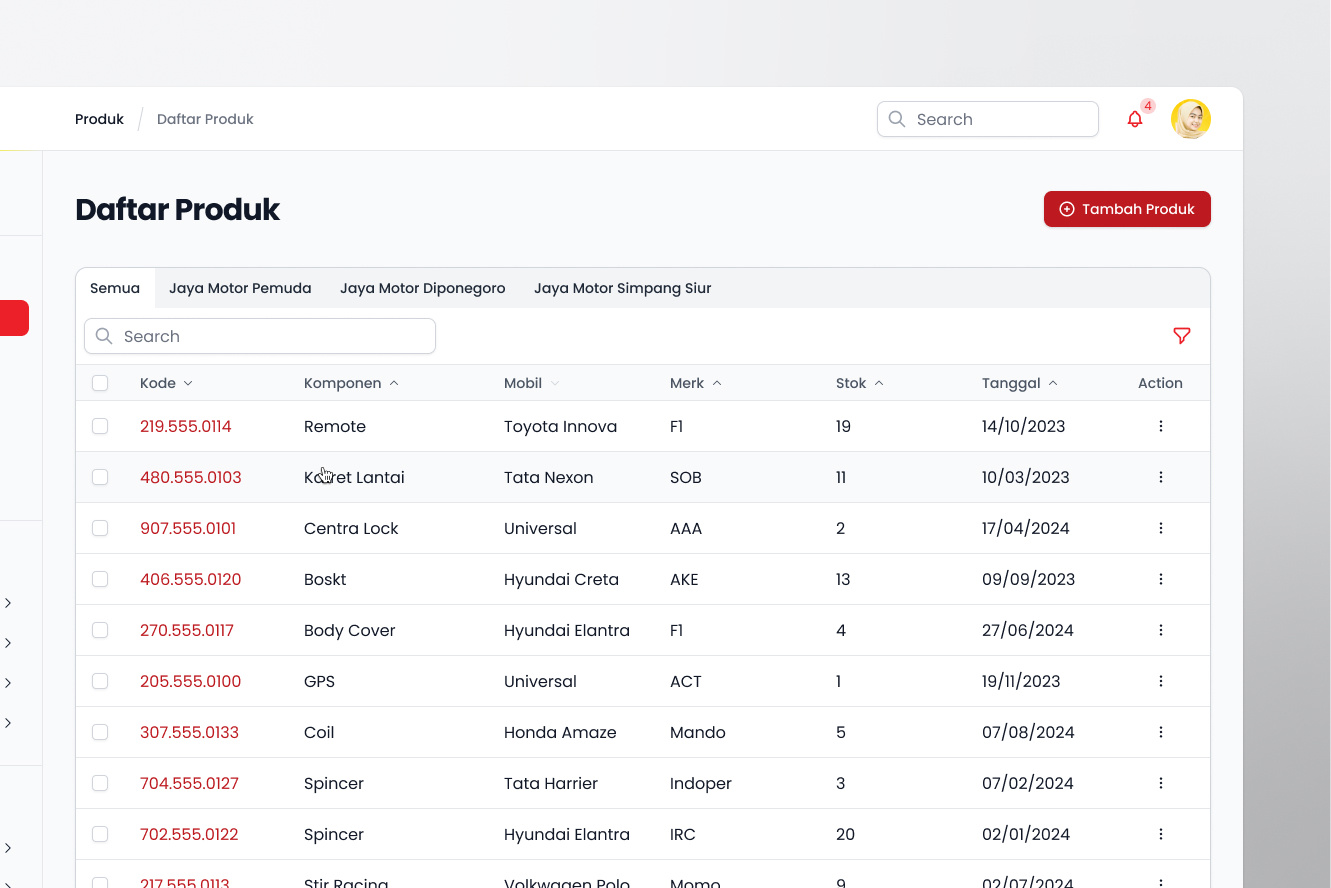Image resolution: width=1331 pixels, height=888 pixels.
Task: Click the Indoper brand cell
Action: pyautogui.click(x=701, y=783)
